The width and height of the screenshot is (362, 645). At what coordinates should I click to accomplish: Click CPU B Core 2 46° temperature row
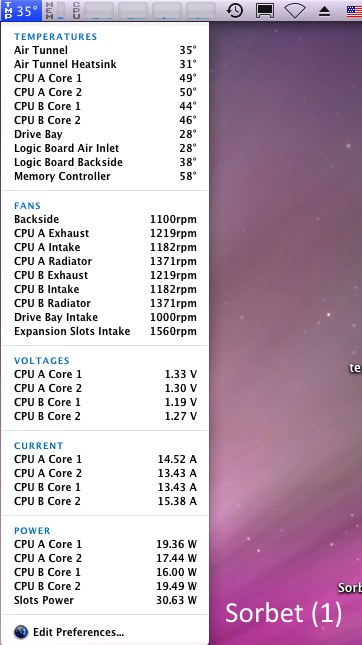pyautogui.click(x=105, y=120)
